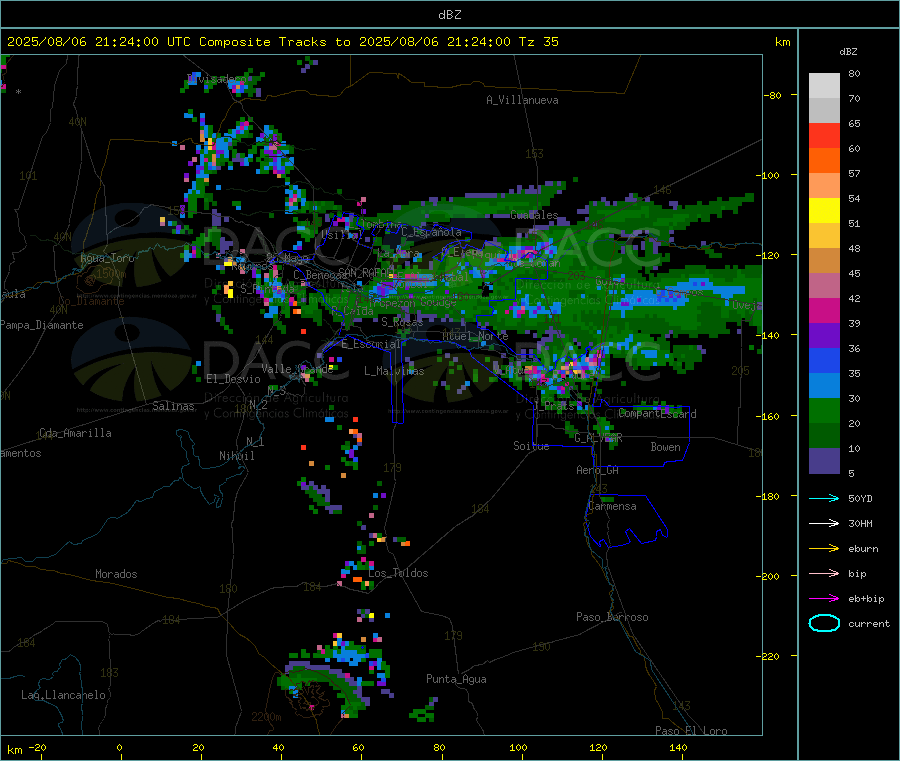Click the 'Agua_Toro' map label

click(x=107, y=258)
